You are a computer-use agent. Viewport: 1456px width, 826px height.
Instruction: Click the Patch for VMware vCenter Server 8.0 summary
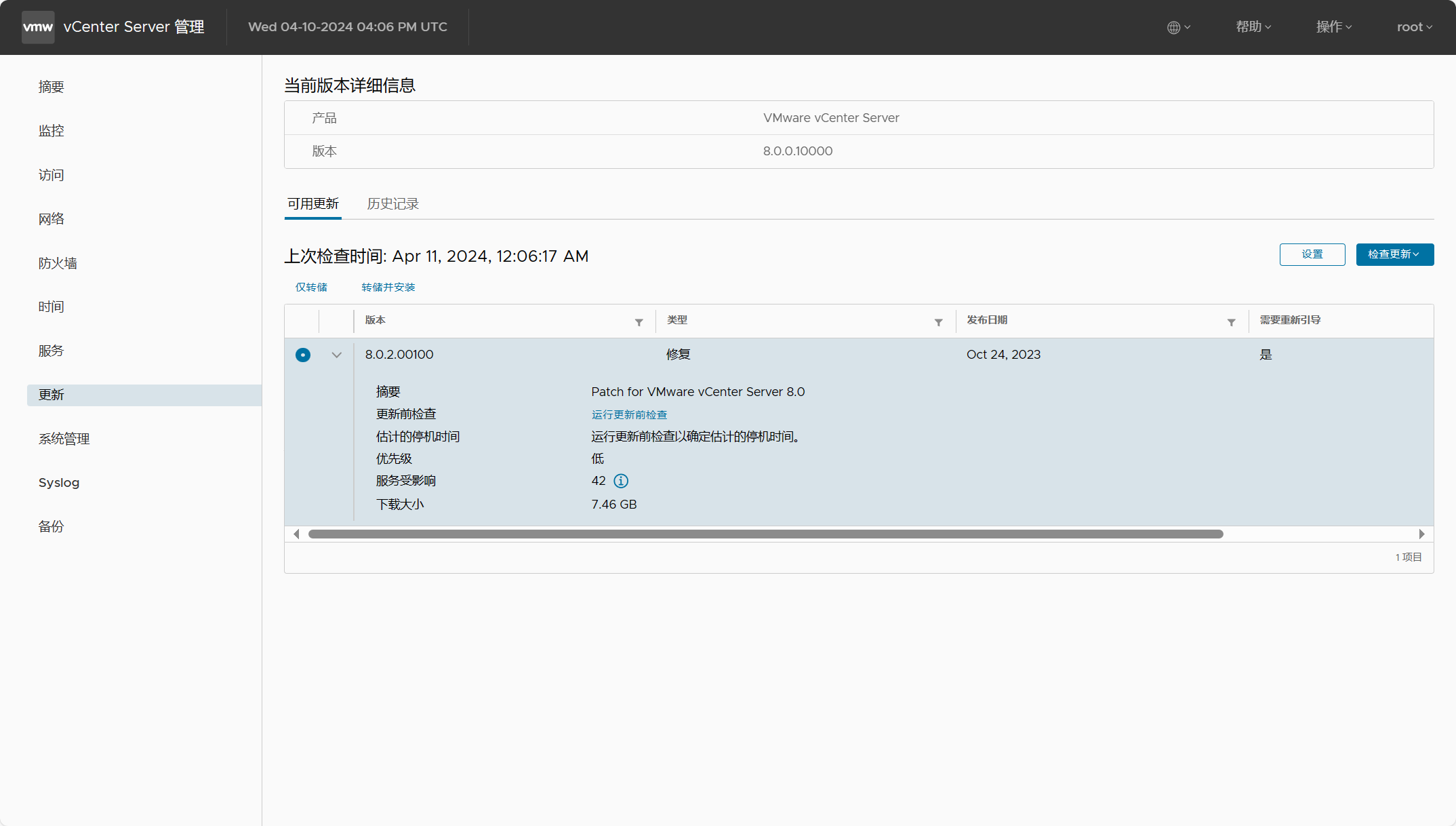(x=698, y=392)
